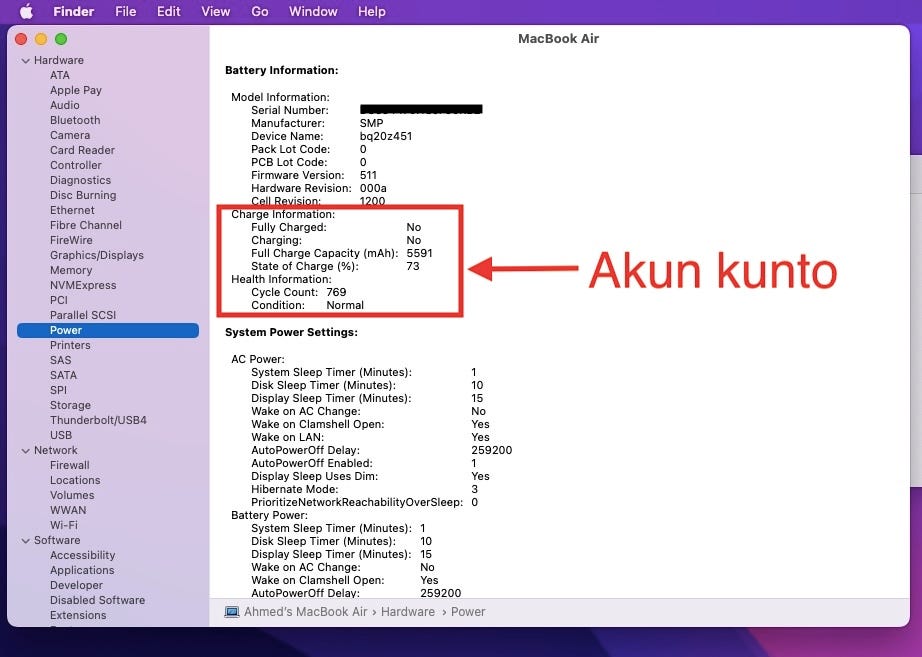Select Diagnostics in the sidebar
The width and height of the screenshot is (922, 657).
pyautogui.click(x=81, y=180)
